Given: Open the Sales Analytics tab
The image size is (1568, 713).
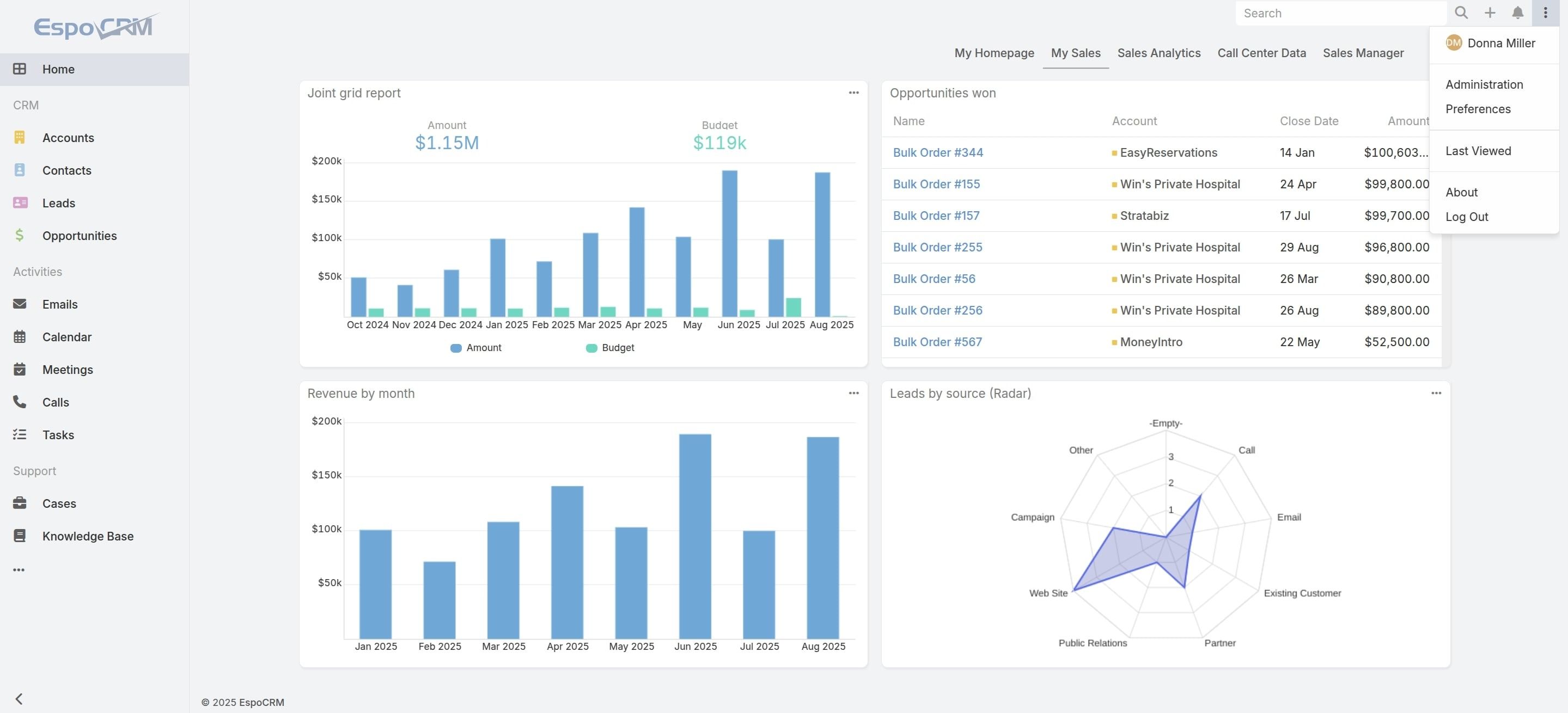Looking at the screenshot, I should pos(1158,53).
